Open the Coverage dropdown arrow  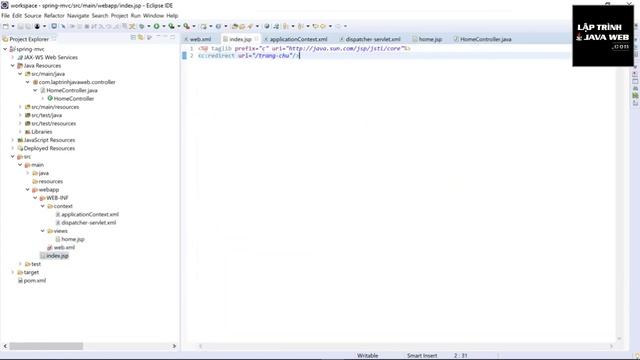point(179,26)
